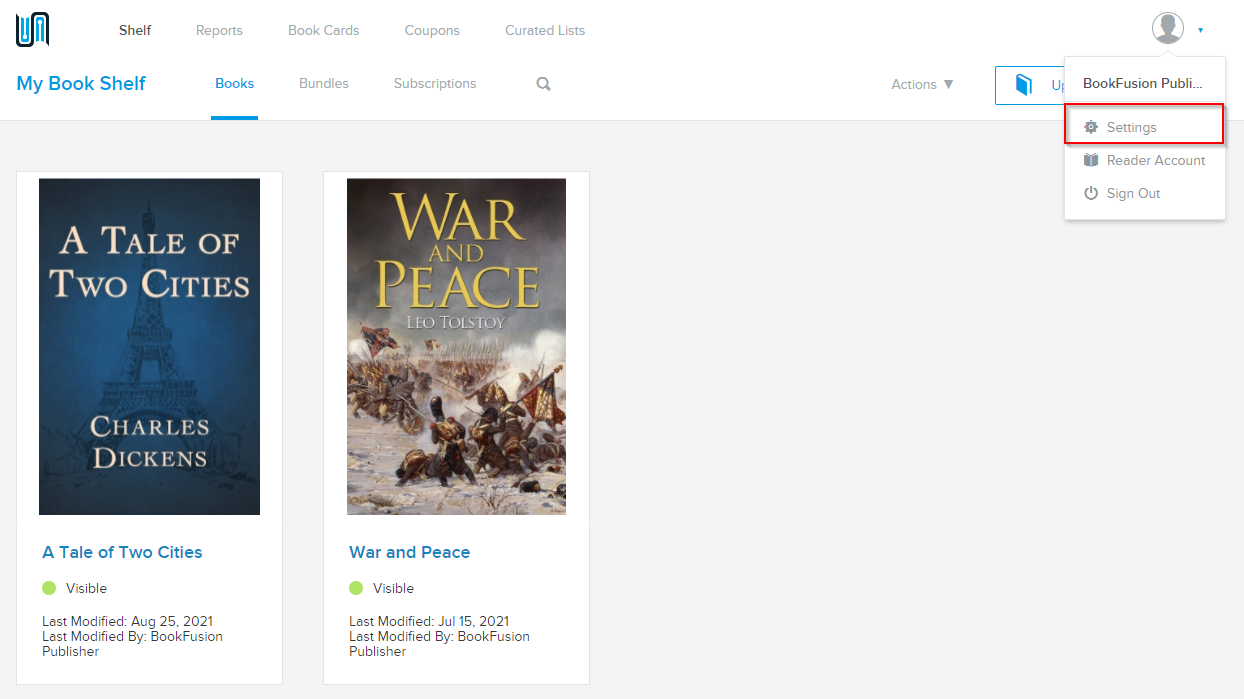Choose Reader Account in the account menu

1145,160
